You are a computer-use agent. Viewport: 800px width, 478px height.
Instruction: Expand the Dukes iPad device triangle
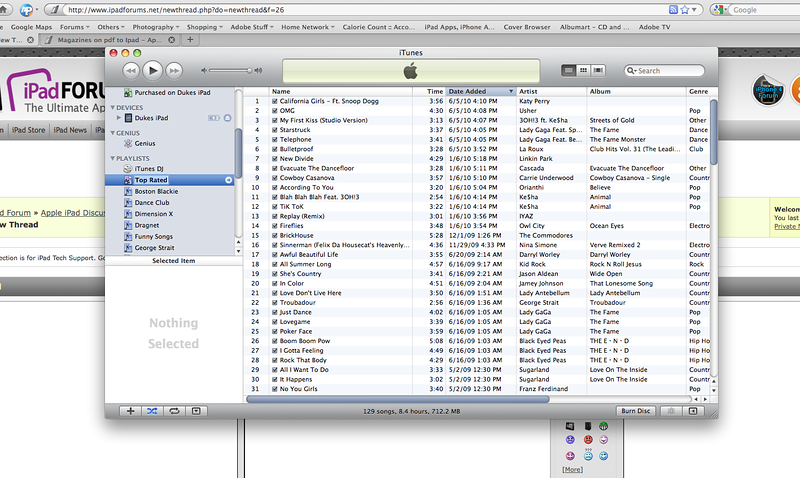click(x=119, y=118)
